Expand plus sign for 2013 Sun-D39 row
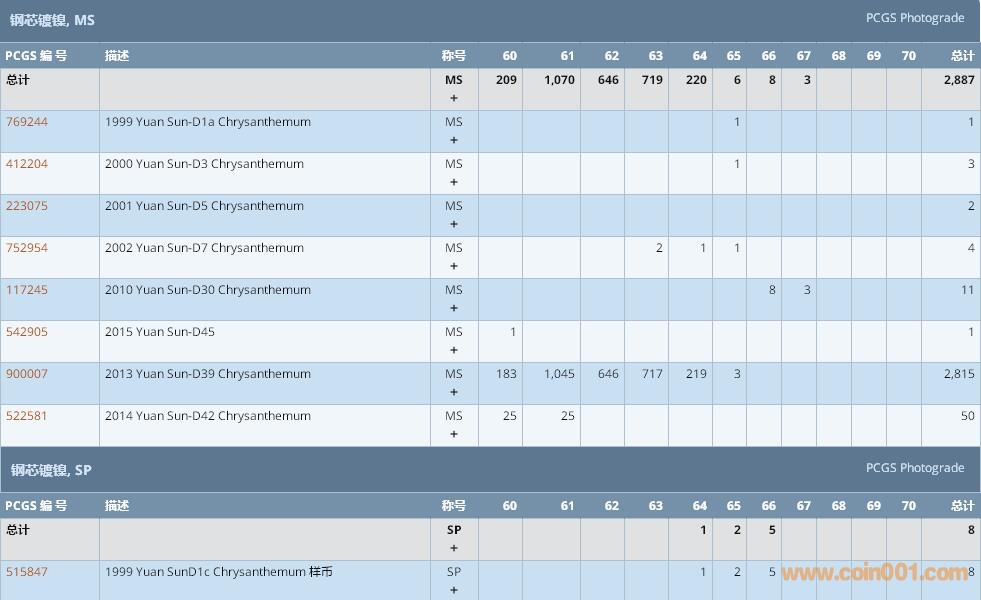981x600 pixels. tap(454, 392)
